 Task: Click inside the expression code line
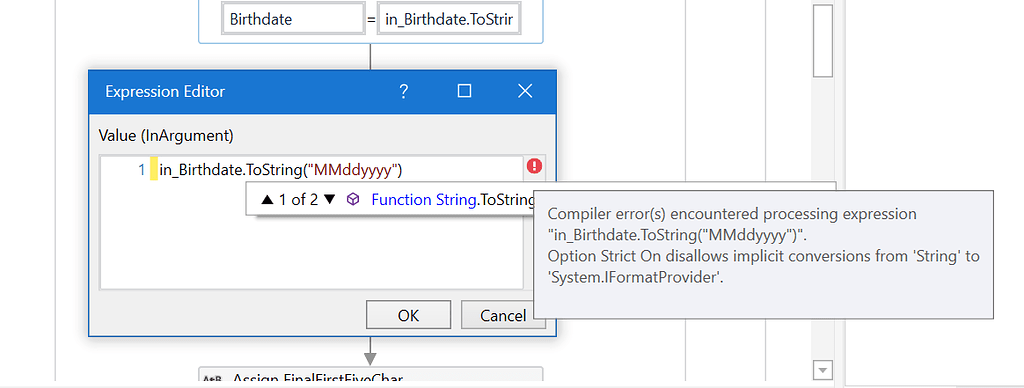[281, 170]
